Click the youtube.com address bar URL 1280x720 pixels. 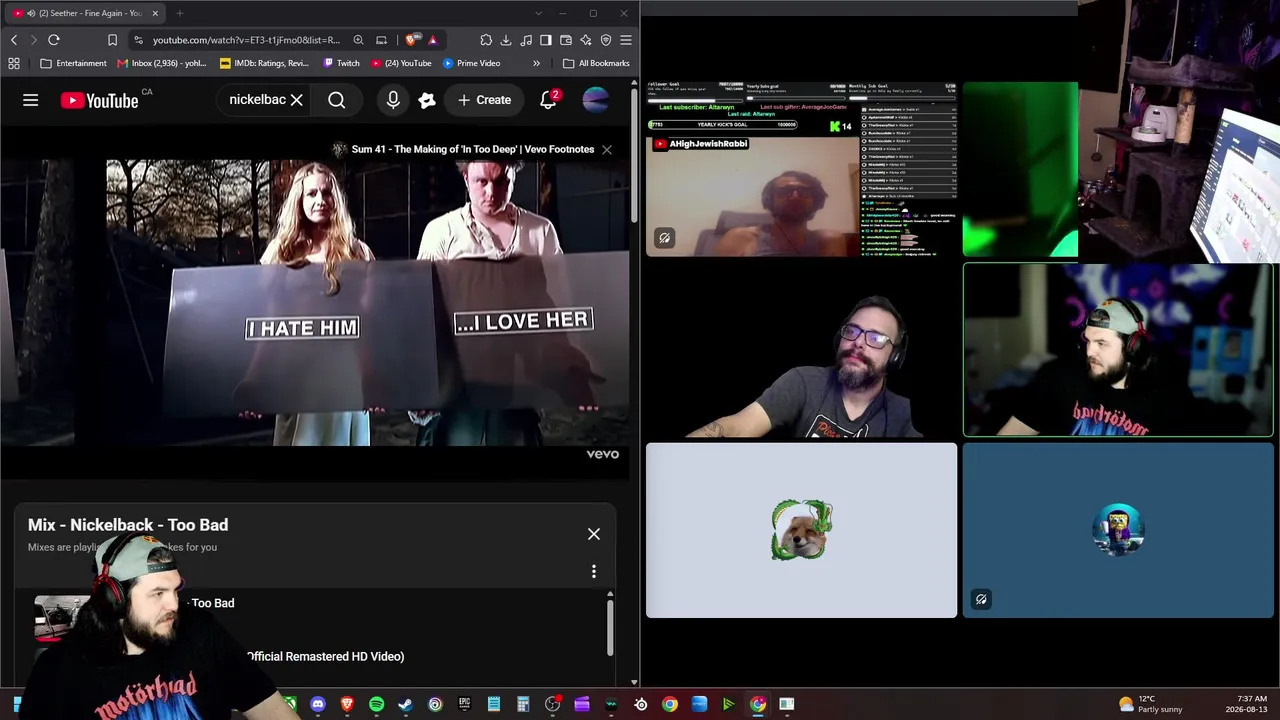pyautogui.click(x=246, y=40)
